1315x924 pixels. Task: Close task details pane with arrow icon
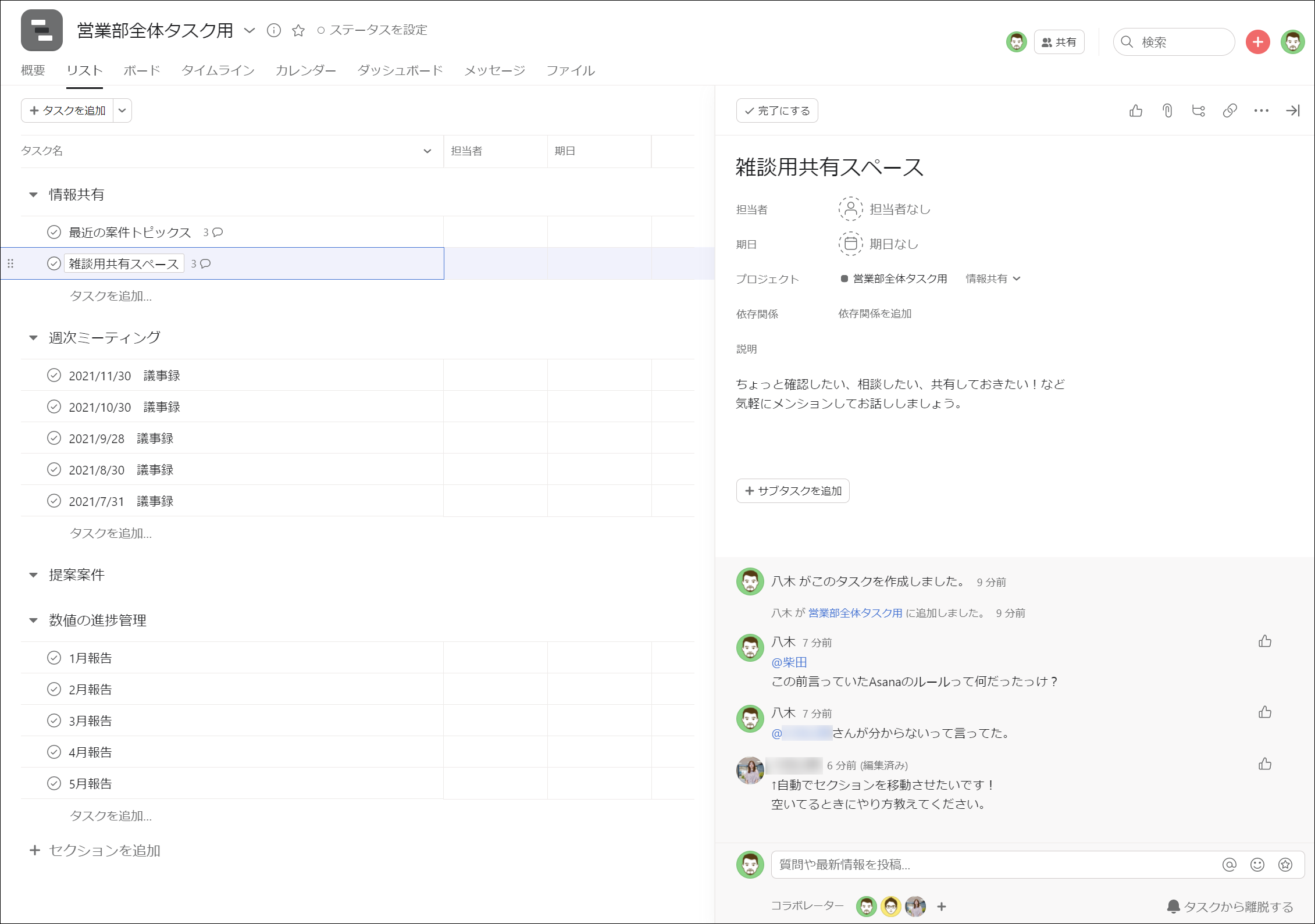point(1292,110)
